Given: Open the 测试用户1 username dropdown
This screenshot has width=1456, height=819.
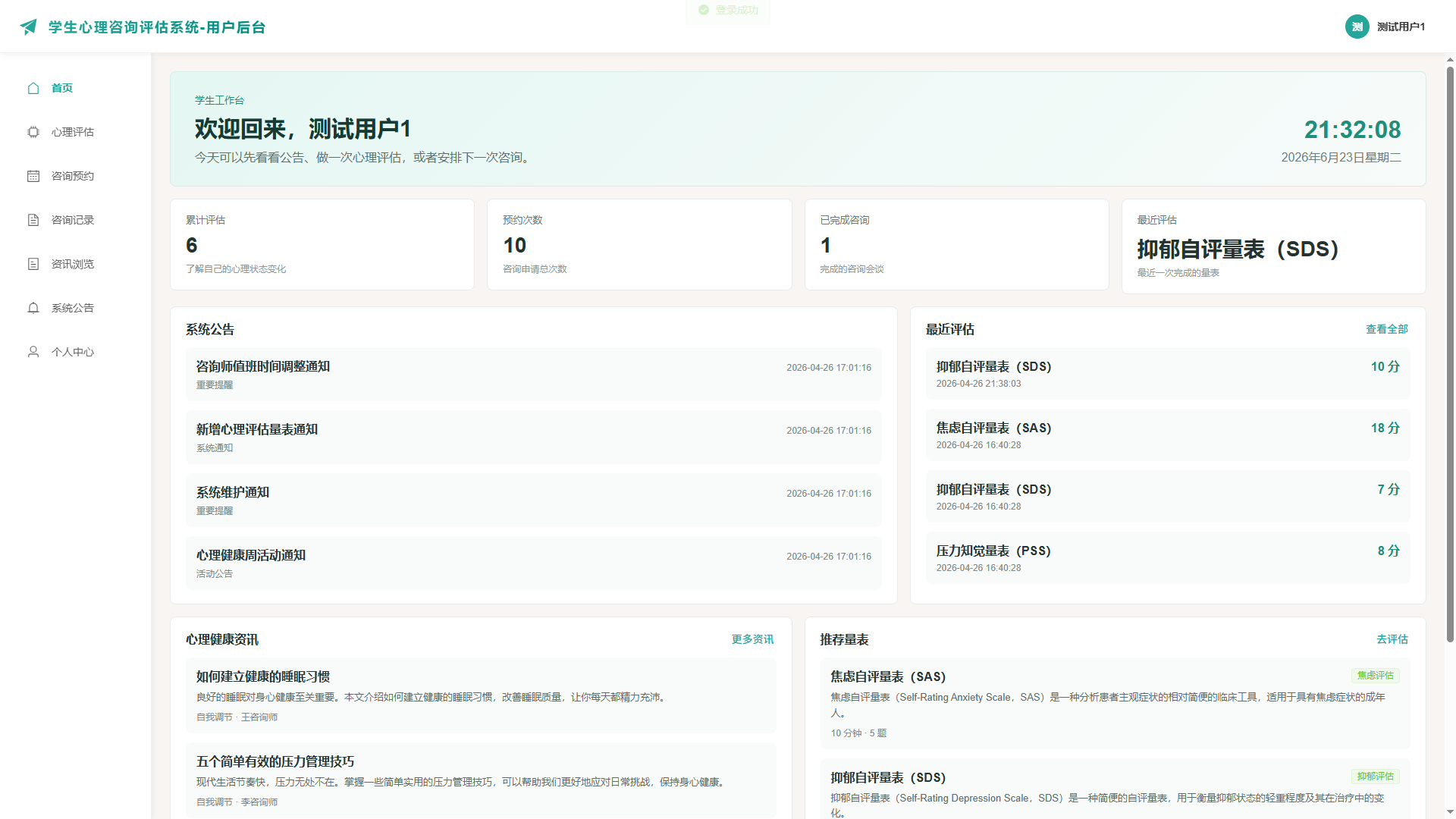Looking at the screenshot, I should 1401,27.
